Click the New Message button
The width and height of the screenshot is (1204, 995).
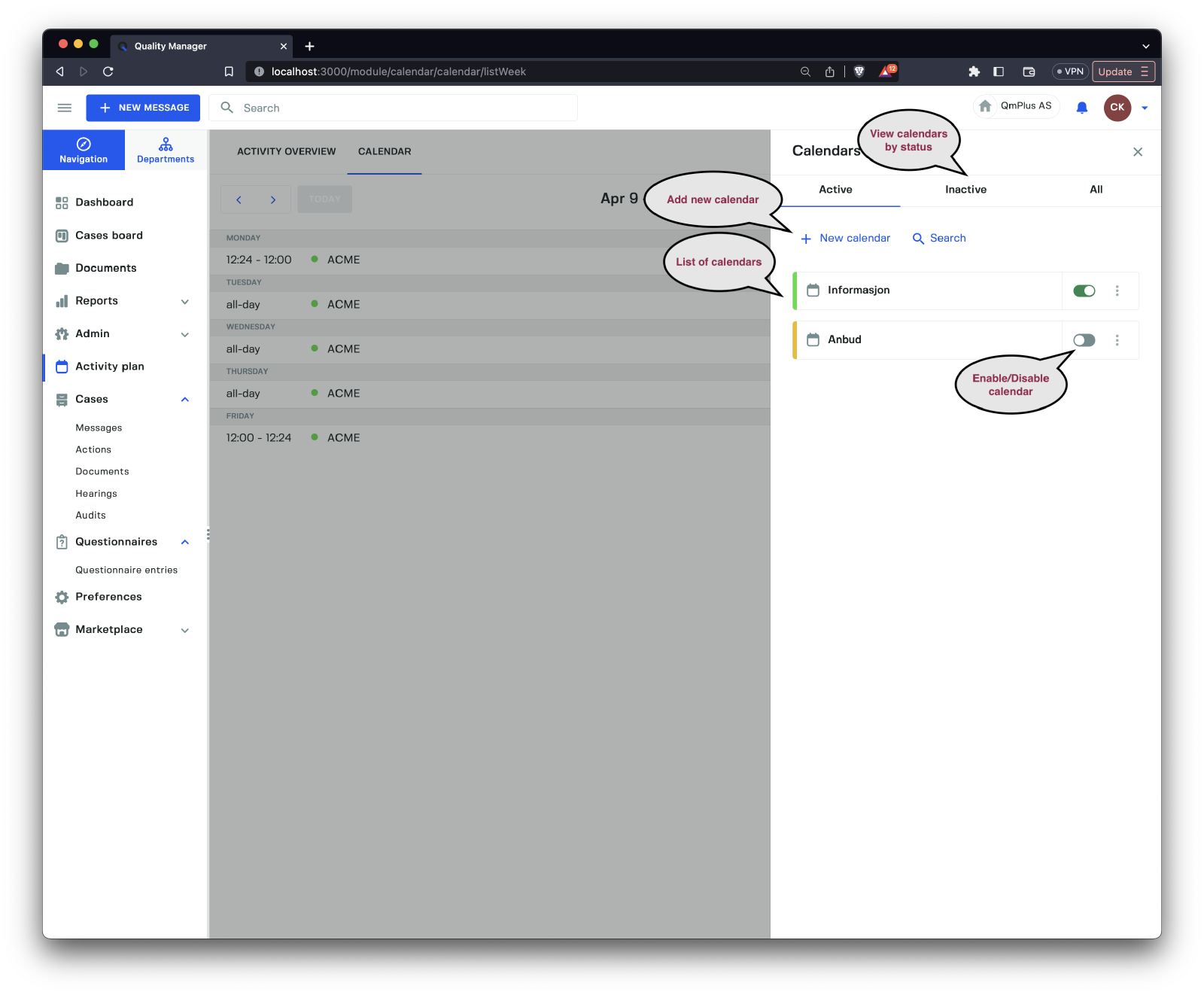143,108
